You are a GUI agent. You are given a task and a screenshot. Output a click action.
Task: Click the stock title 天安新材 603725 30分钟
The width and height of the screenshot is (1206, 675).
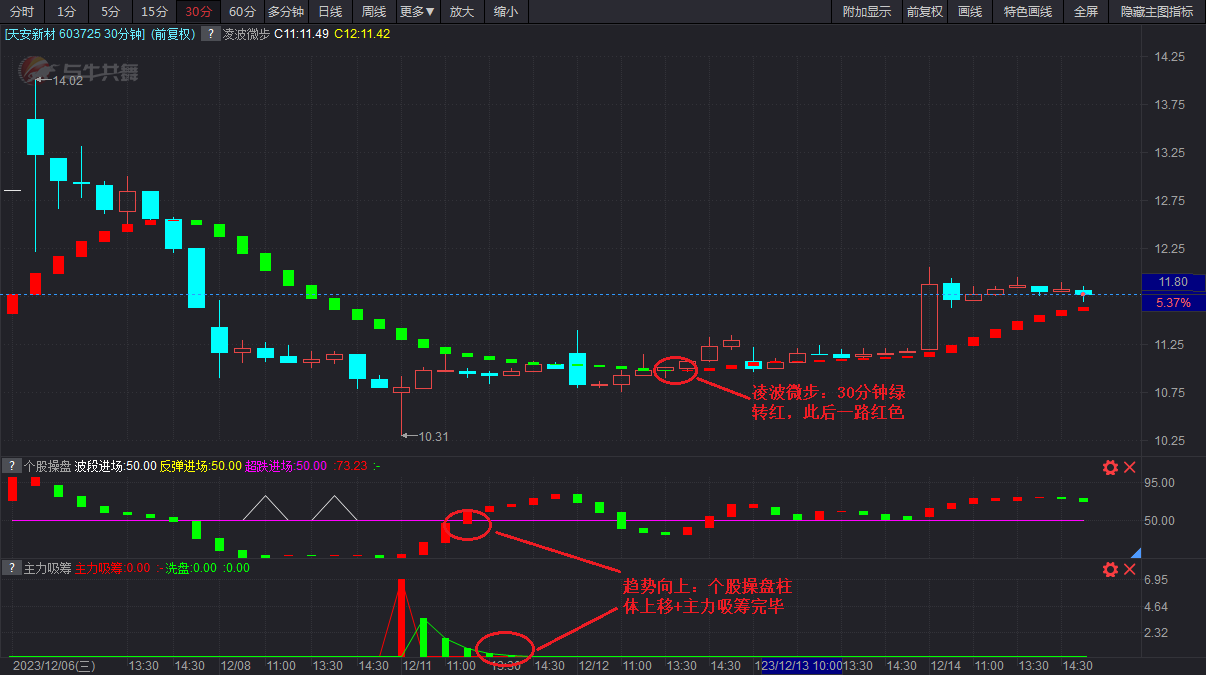point(75,34)
